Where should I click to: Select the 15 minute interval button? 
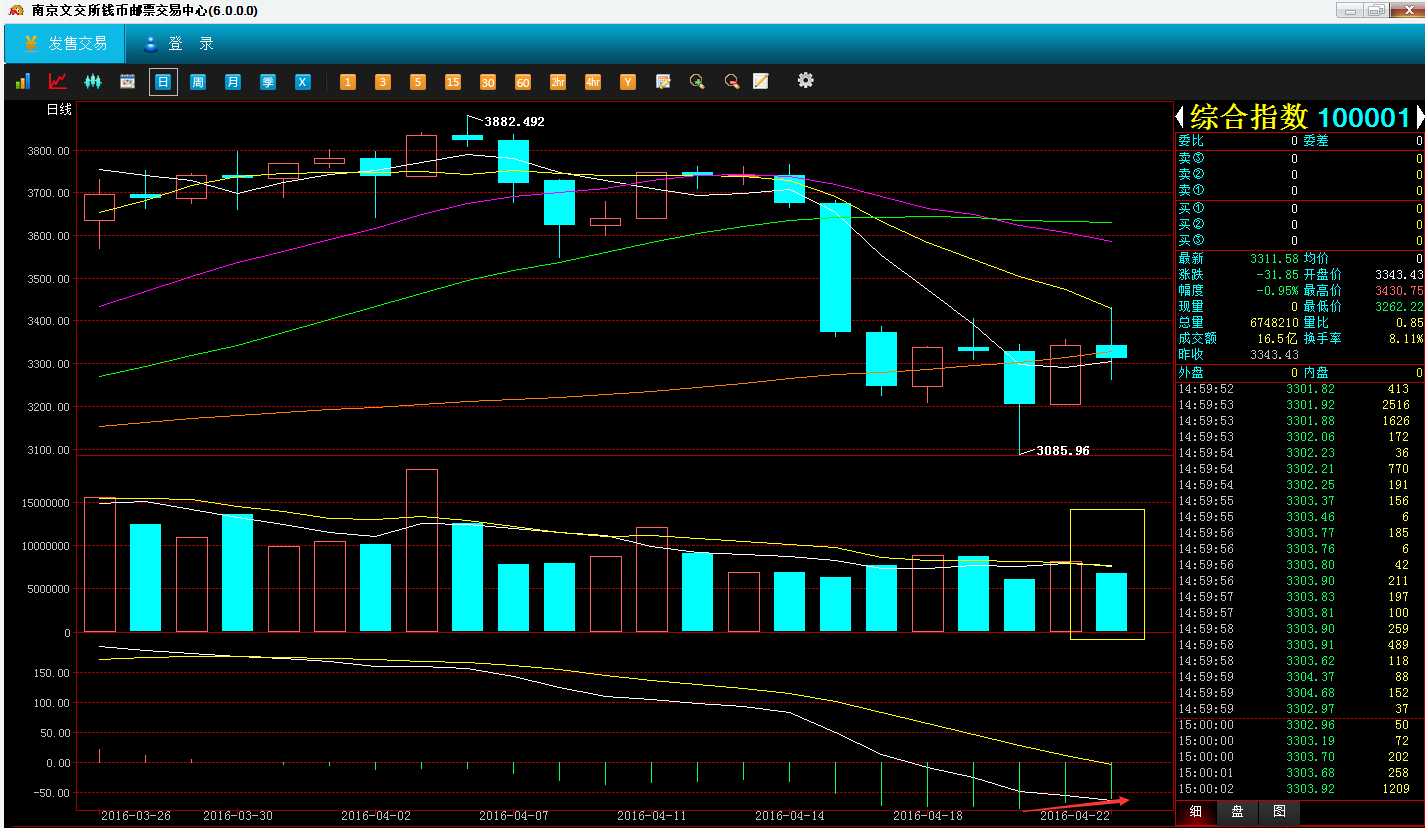[453, 82]
